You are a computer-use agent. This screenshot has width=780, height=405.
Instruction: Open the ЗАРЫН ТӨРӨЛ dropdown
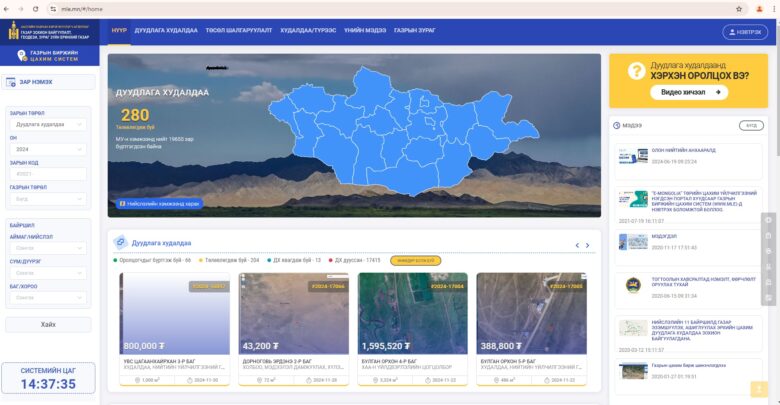(x=48, y=125)
